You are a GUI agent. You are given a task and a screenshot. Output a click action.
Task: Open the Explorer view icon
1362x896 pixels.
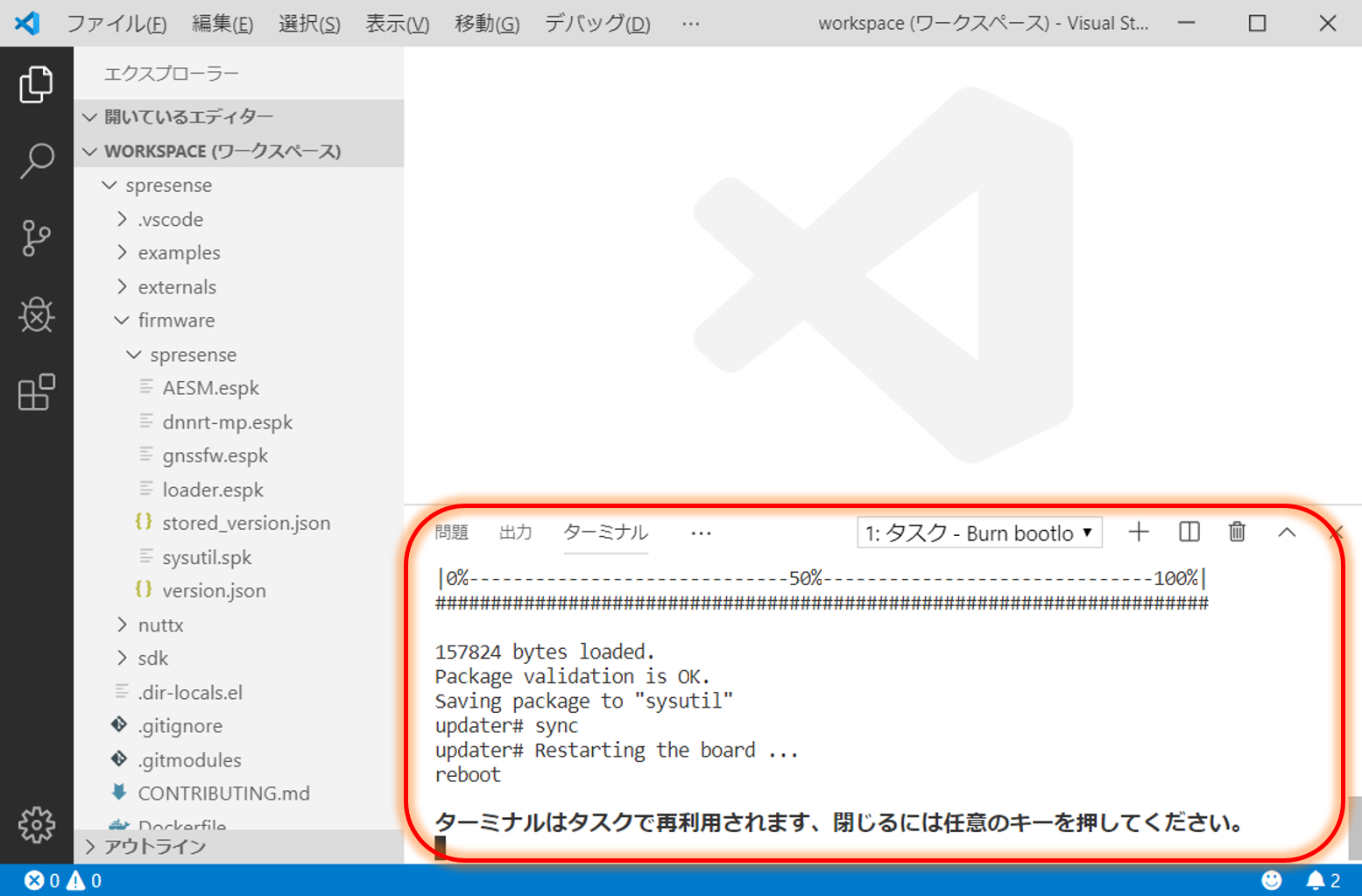36,84
